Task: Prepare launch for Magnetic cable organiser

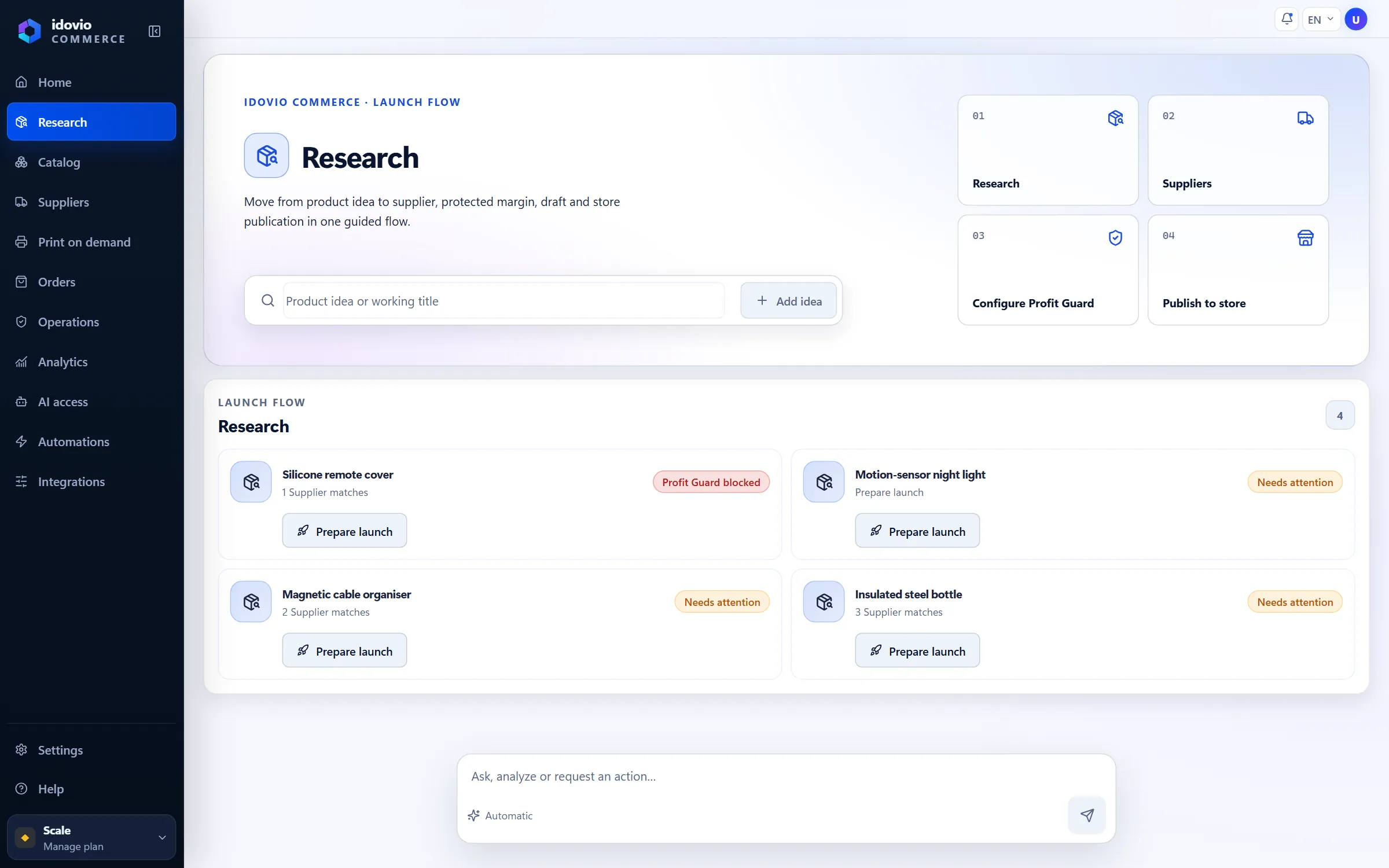Action: (344, 650)
